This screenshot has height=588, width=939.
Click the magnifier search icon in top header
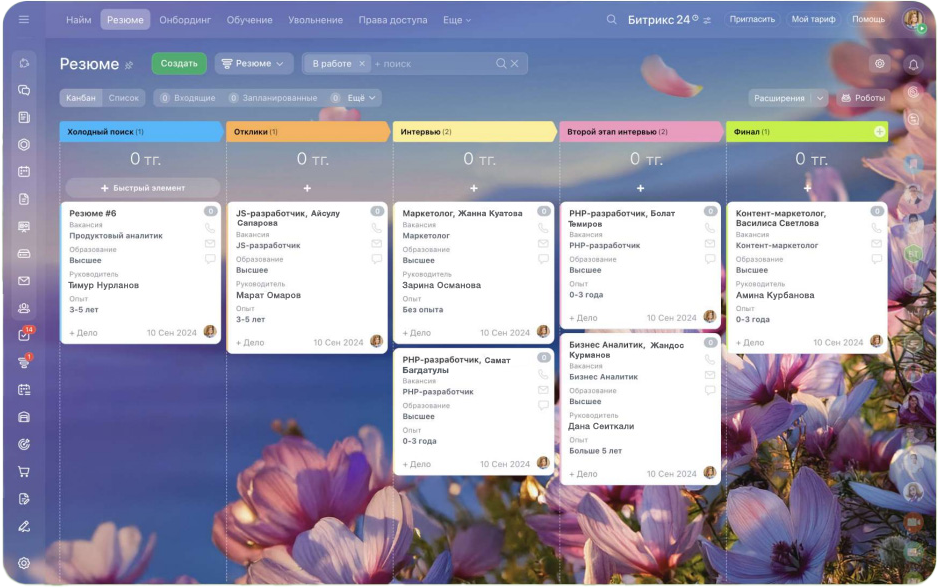(x=612, y=20)
